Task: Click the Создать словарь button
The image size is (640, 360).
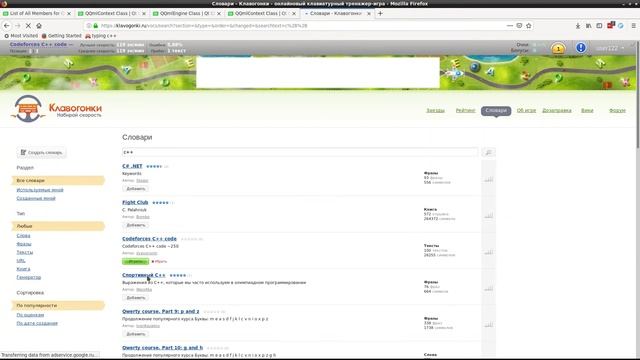Action: [x=41, y=152]
